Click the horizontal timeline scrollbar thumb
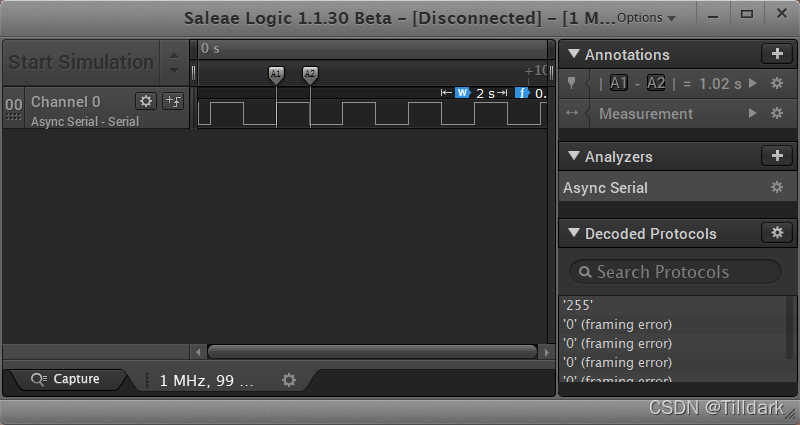The image size is (800, 425). coord(372,352)
